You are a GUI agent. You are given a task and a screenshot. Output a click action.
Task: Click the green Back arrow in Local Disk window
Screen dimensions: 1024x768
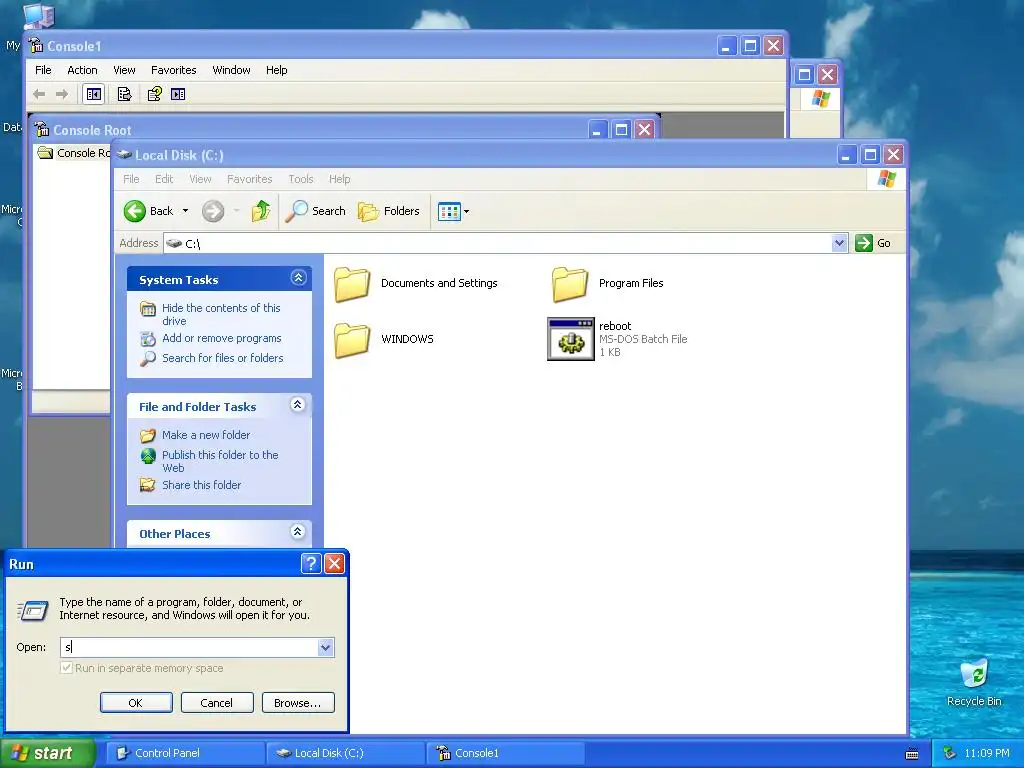click(x=135, y=211)
